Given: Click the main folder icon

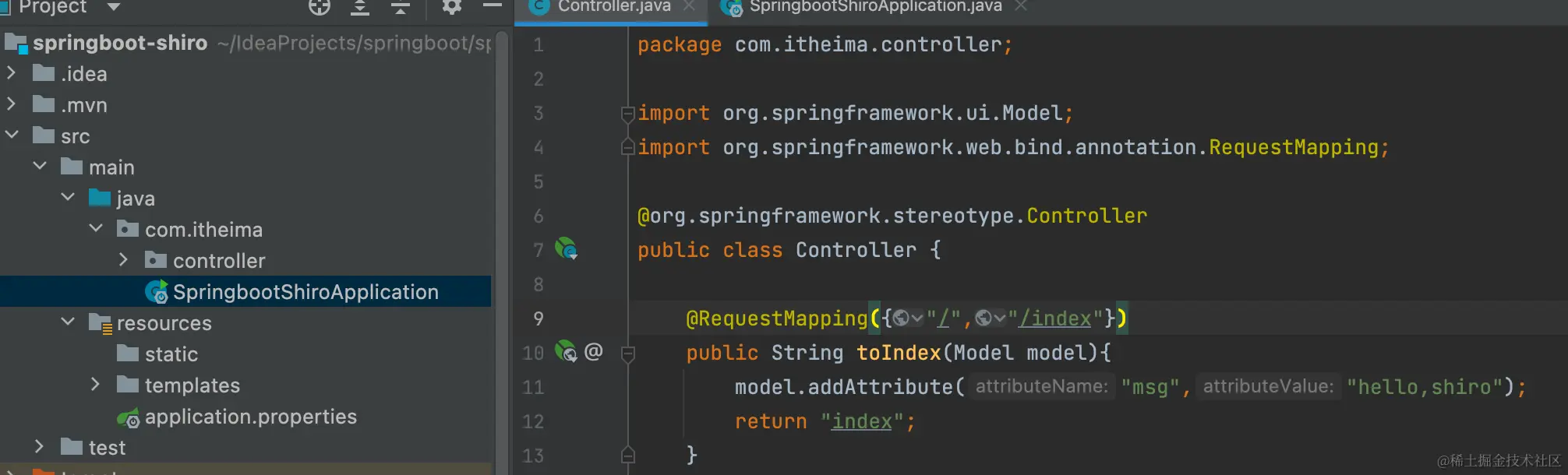Looking at the screenshot, I should (72, 167).
